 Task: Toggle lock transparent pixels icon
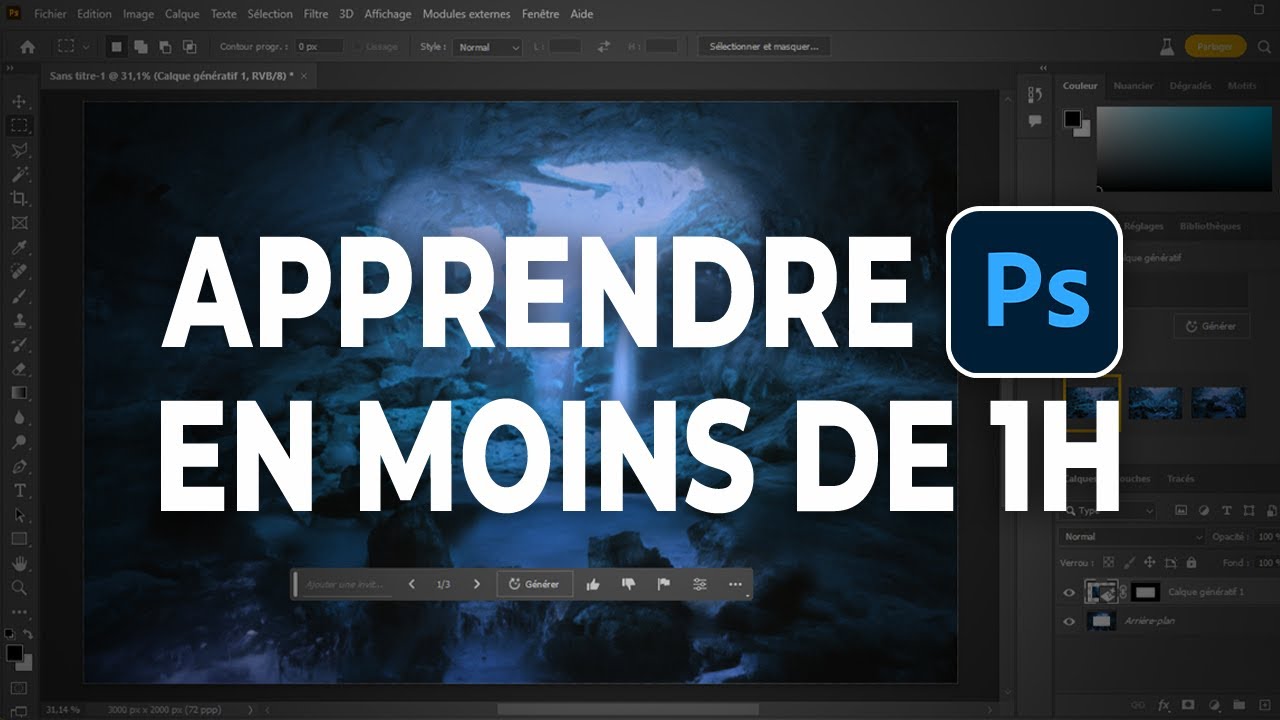click(x=1107, y=562)
